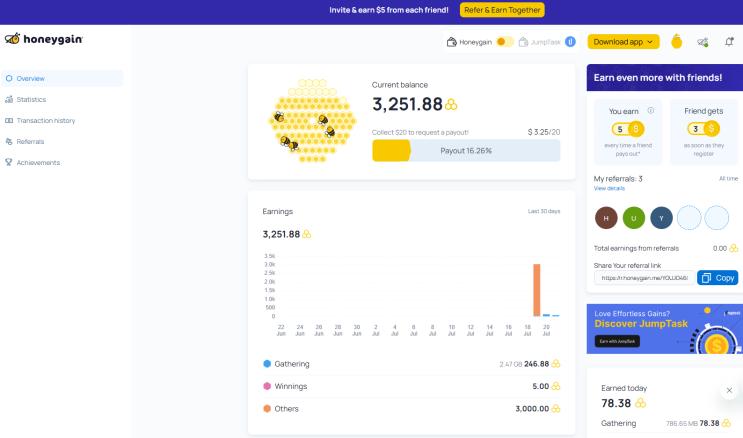Screen dimensions: 743x438
Task: Select referral avatar H
Action: point(606,218)
